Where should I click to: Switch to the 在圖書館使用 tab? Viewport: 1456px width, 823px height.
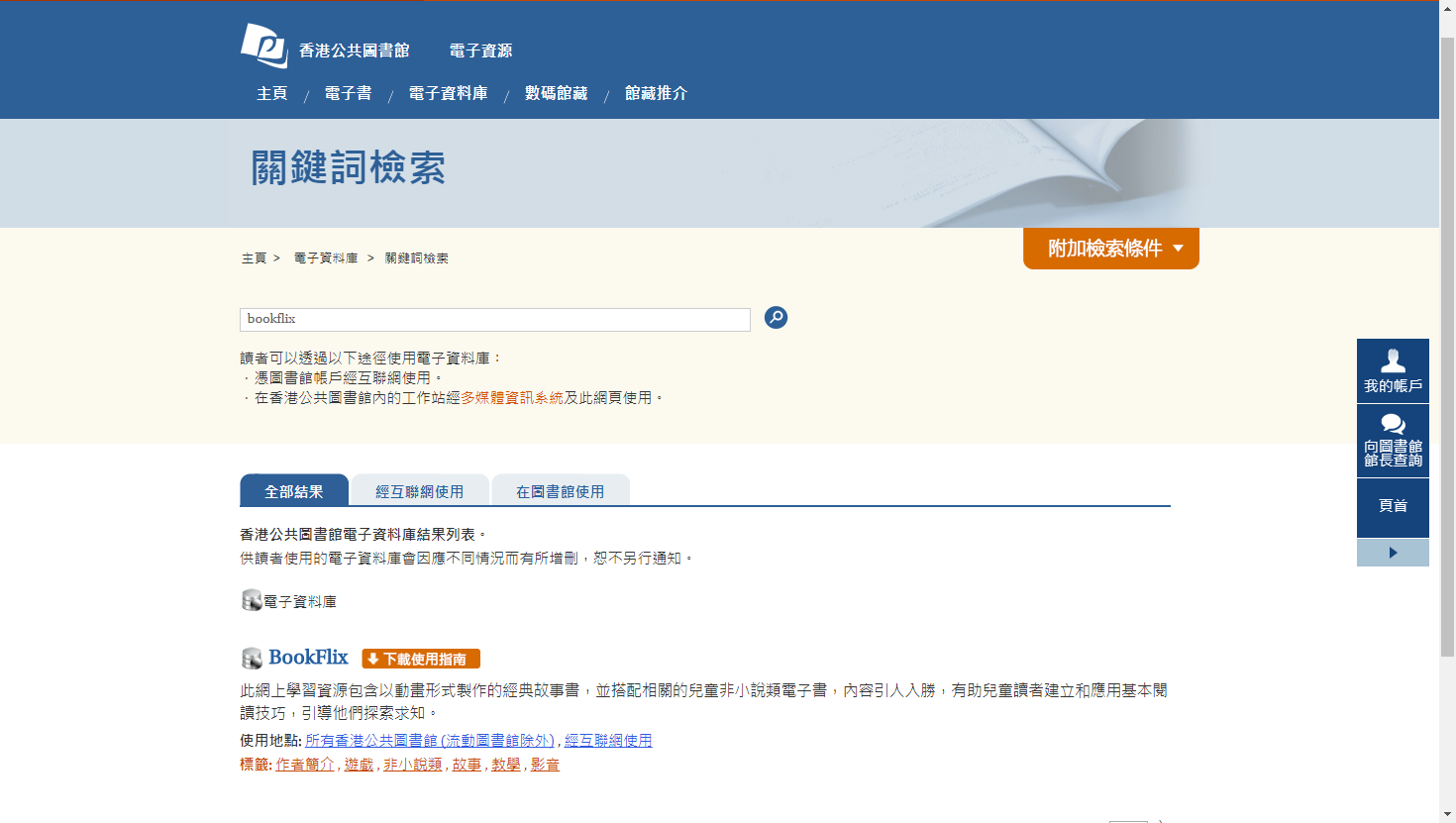click(561, 490)
